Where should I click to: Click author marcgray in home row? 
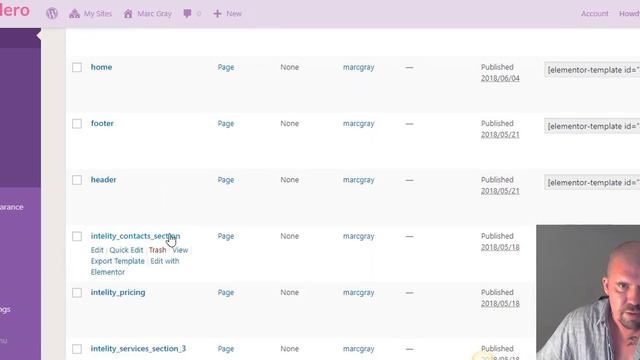point(358,67)
